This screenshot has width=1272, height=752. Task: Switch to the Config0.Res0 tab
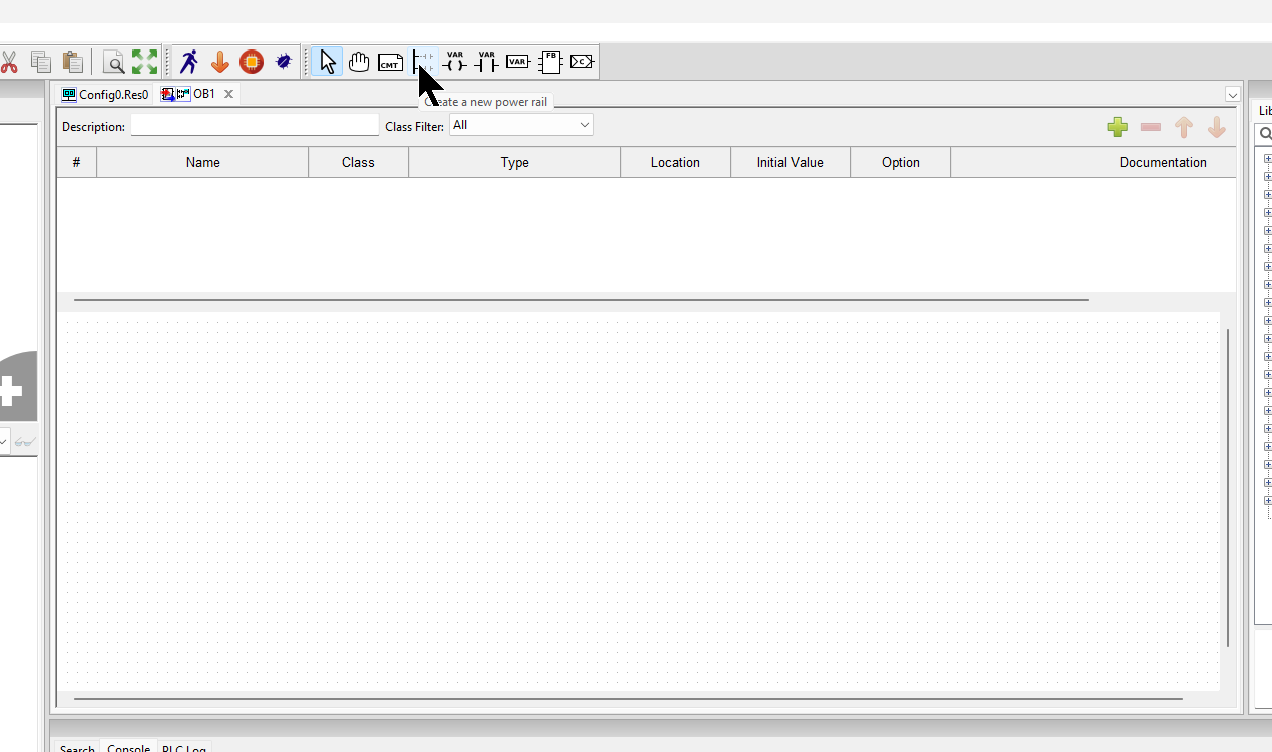pyautogui.click(x=105, y=95)
